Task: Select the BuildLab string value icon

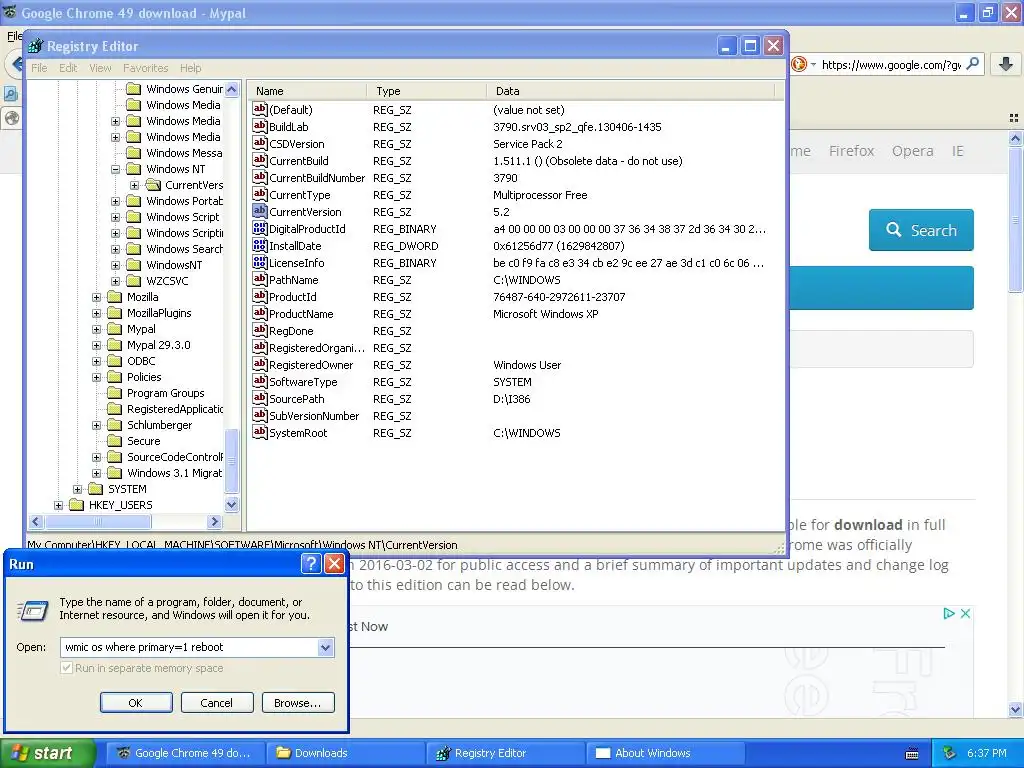Action: click(260, 126)
